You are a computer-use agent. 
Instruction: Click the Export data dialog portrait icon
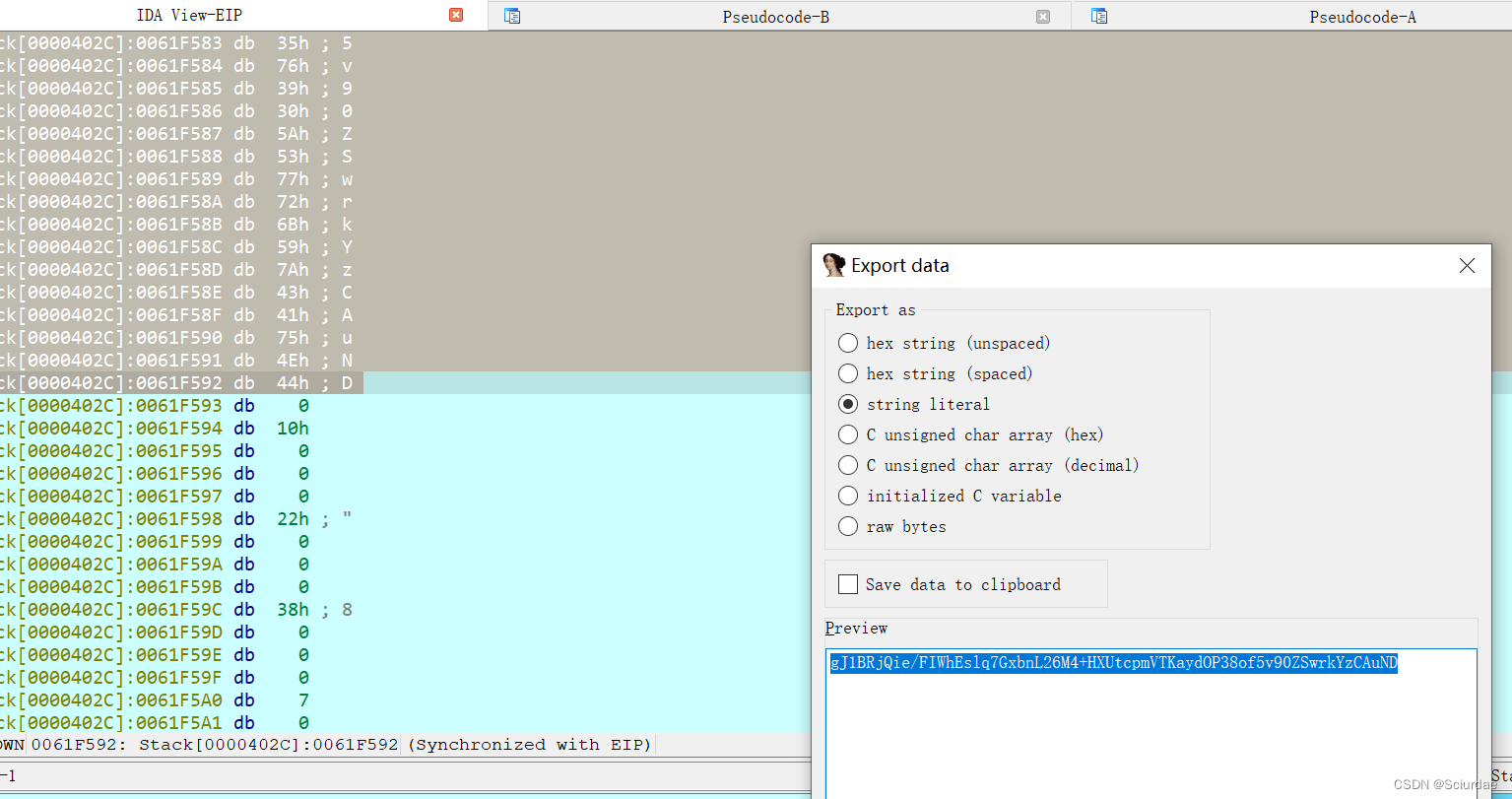(834, 265)
